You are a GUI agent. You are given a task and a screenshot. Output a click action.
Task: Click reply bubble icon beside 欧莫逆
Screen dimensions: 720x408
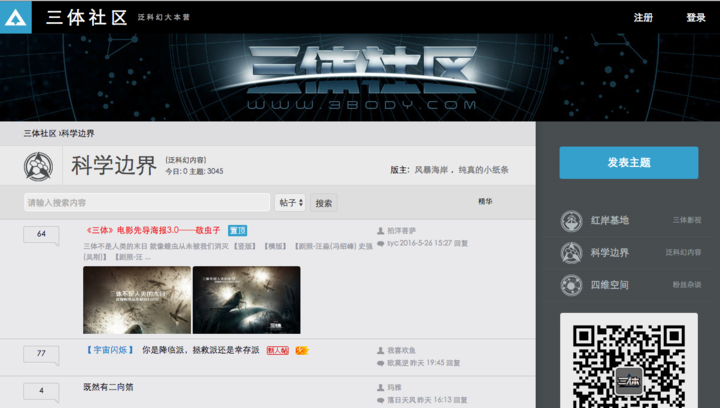coord(380,363)
